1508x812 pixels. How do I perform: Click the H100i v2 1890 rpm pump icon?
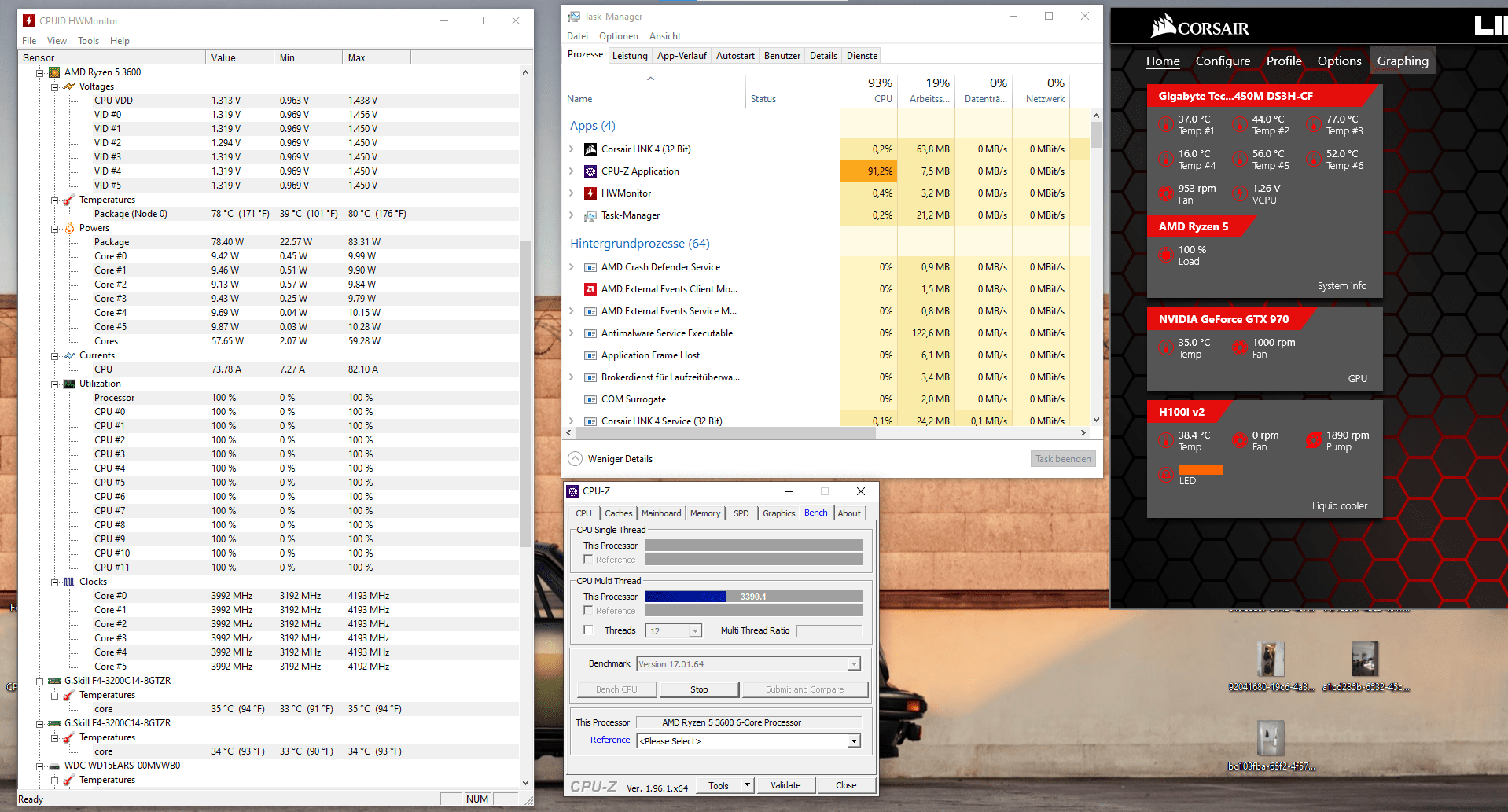[x=1314, y=440]
